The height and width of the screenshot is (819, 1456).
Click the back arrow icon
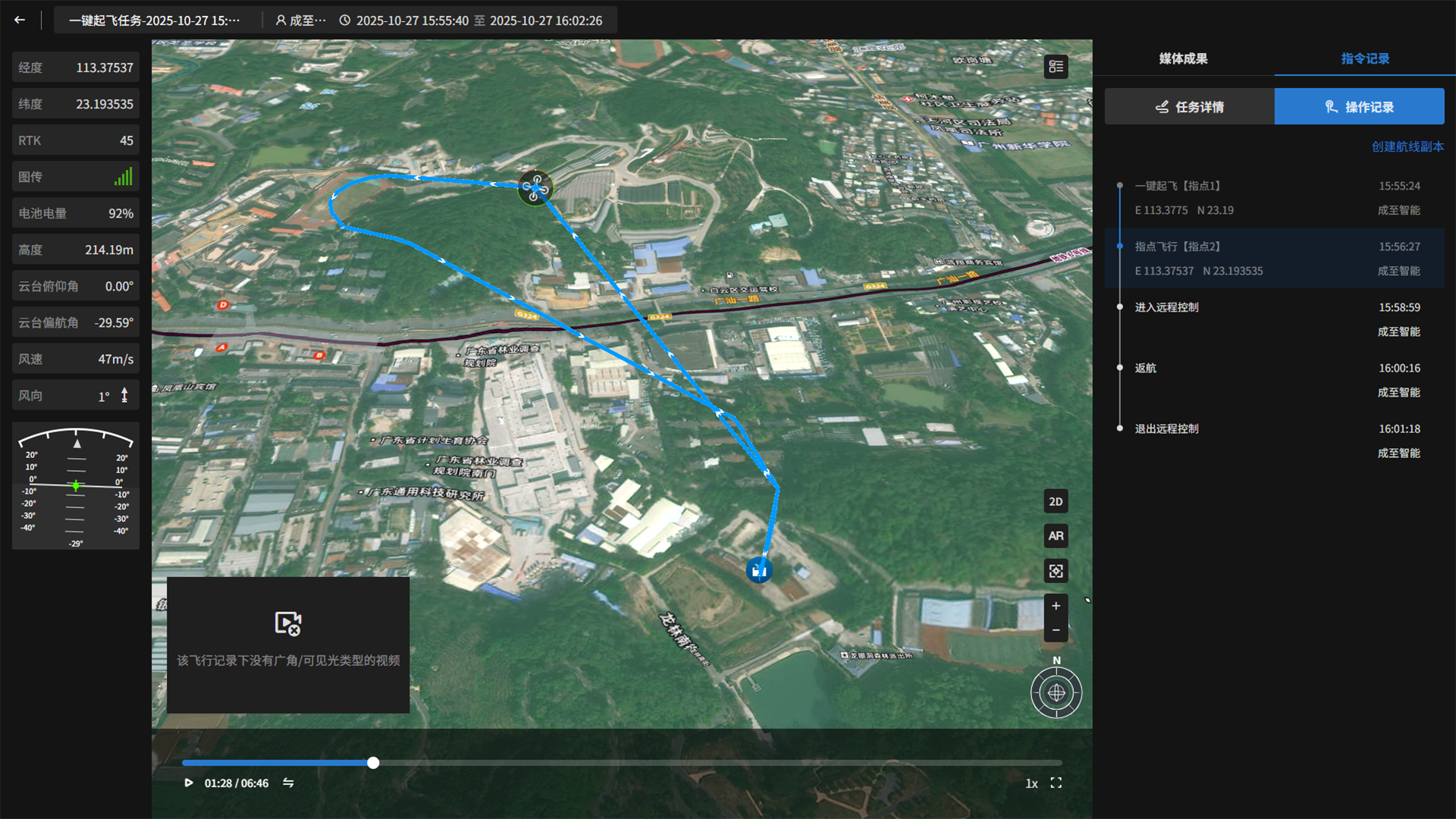20,20
